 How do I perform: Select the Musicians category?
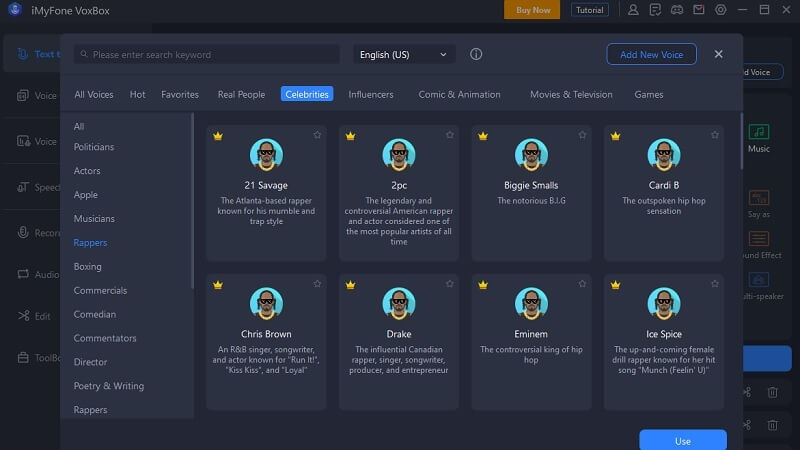(x=94, y=218)
